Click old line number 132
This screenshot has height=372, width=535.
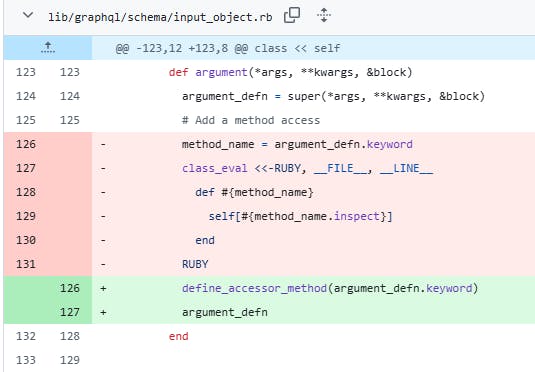click(26, 336)
